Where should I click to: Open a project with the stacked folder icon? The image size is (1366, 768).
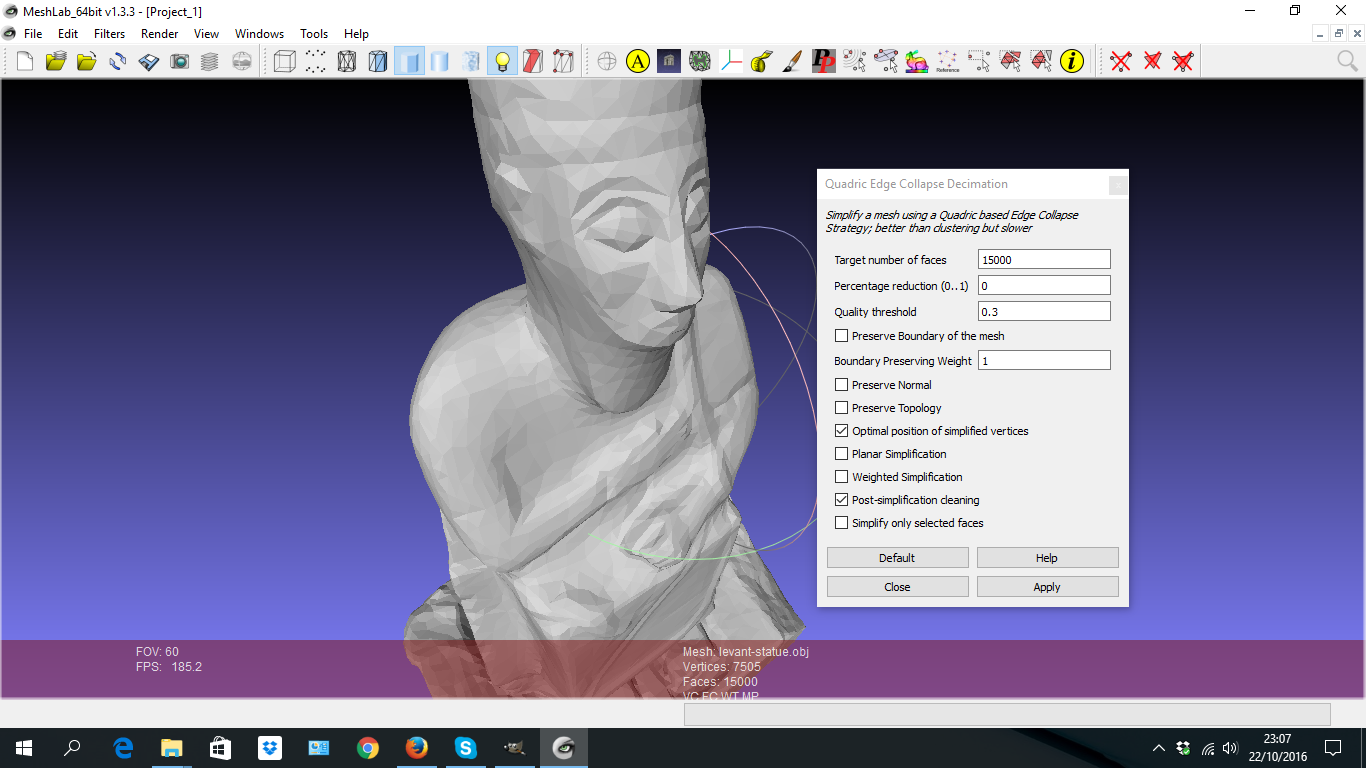coord(55,62)
